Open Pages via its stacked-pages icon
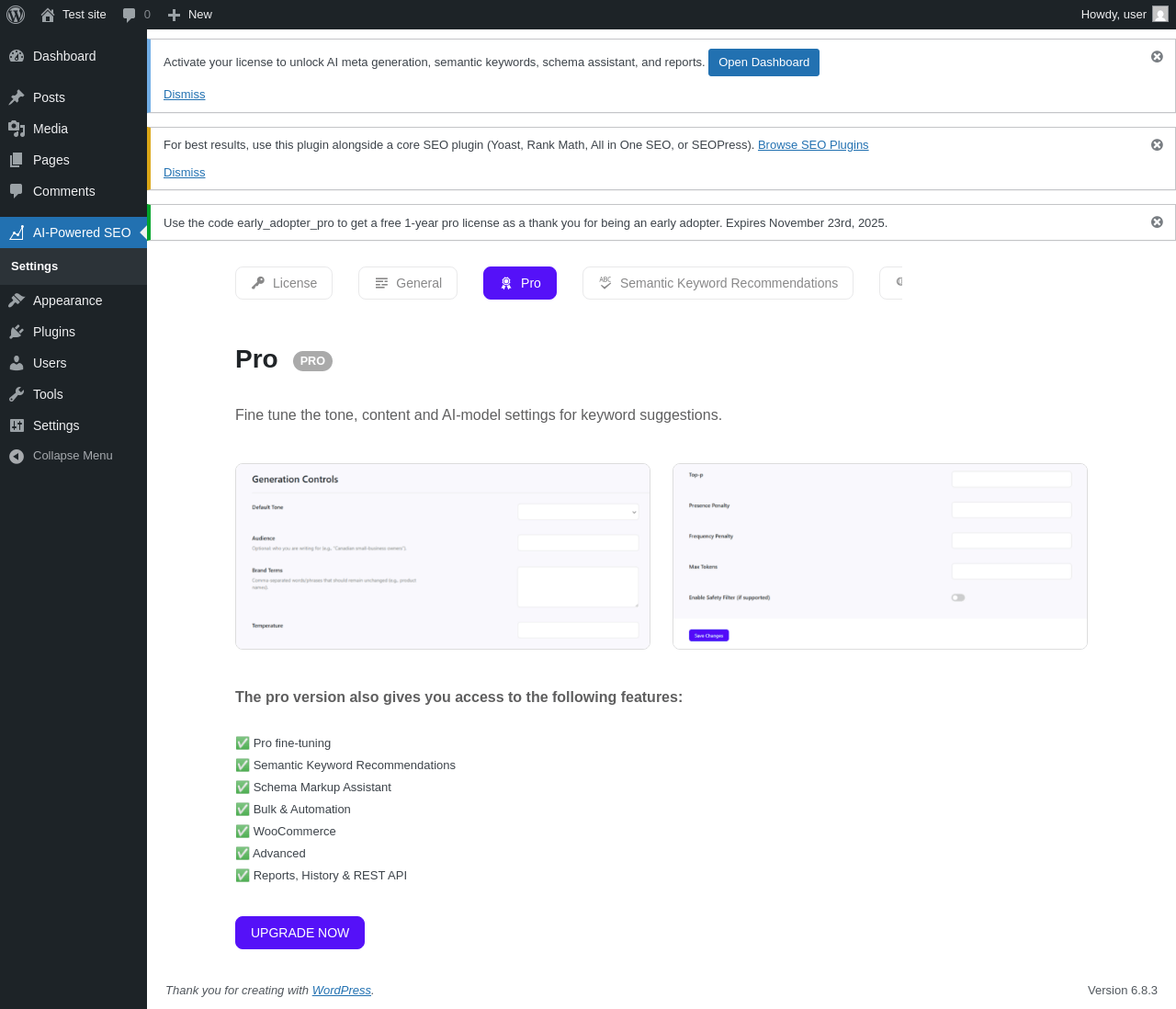The height and width of the screenshot is (1009, 1176). click(17, 160)
